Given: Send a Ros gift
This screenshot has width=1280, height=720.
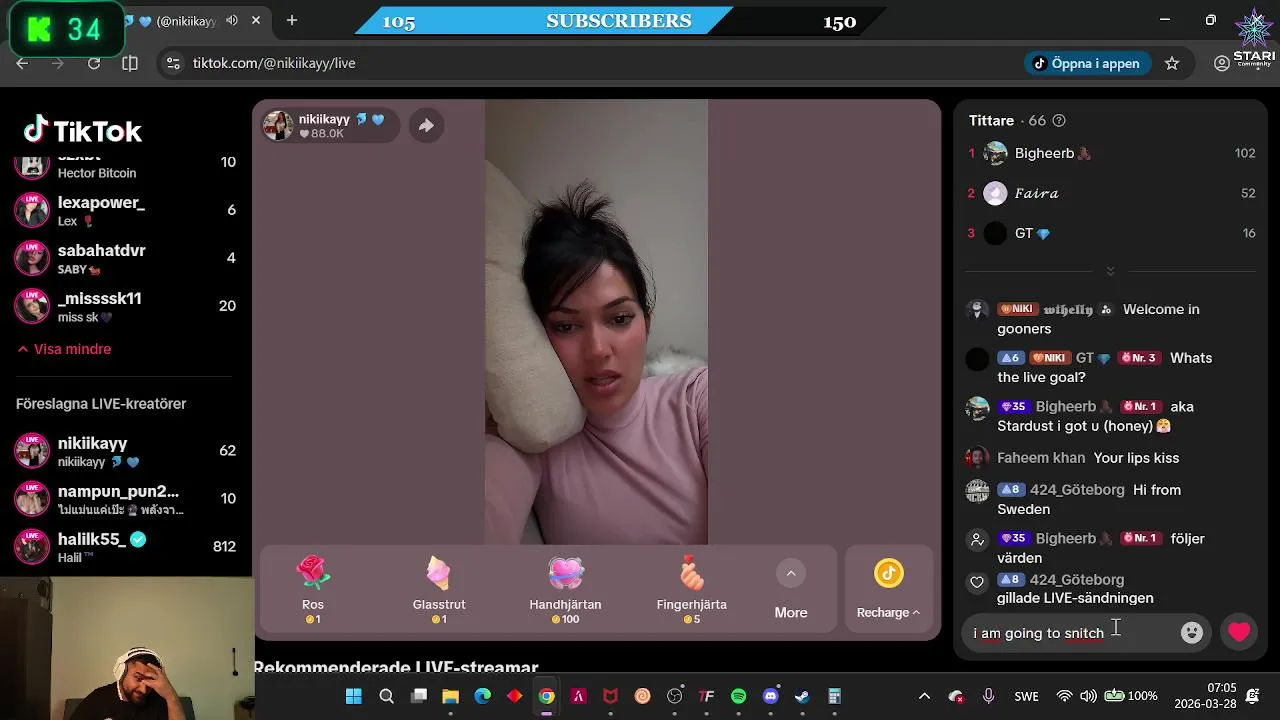Looking at the screenshot, I should (313, 590).
